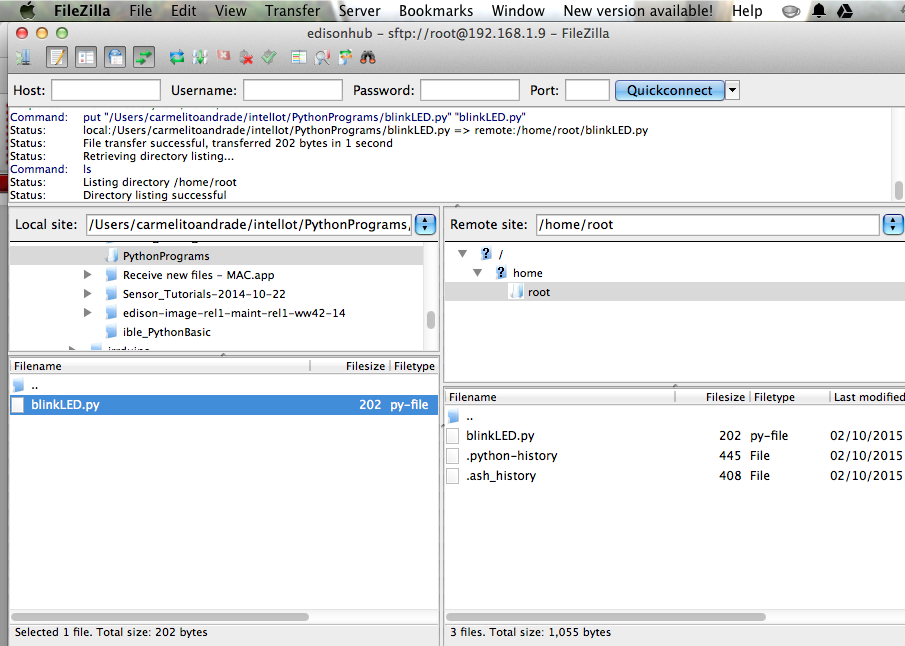Expand the edison-image-rel1-maint-rel1-ww42-14 folder

coord(87,313)
